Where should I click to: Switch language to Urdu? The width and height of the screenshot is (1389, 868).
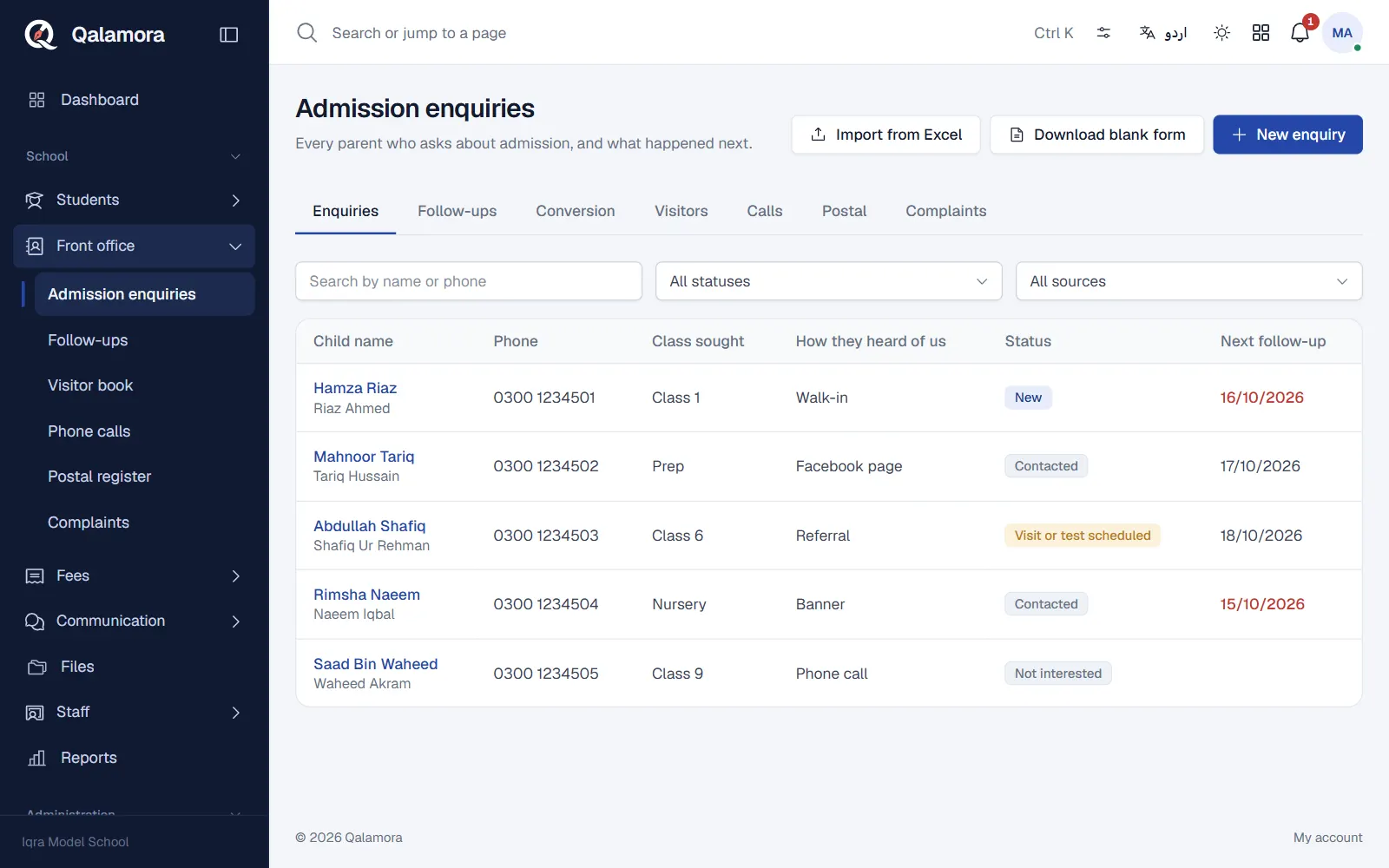point(1162,33)
